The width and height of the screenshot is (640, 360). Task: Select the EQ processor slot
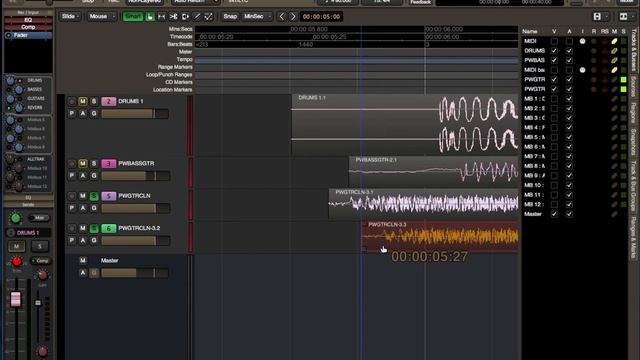tap(28, 20)
